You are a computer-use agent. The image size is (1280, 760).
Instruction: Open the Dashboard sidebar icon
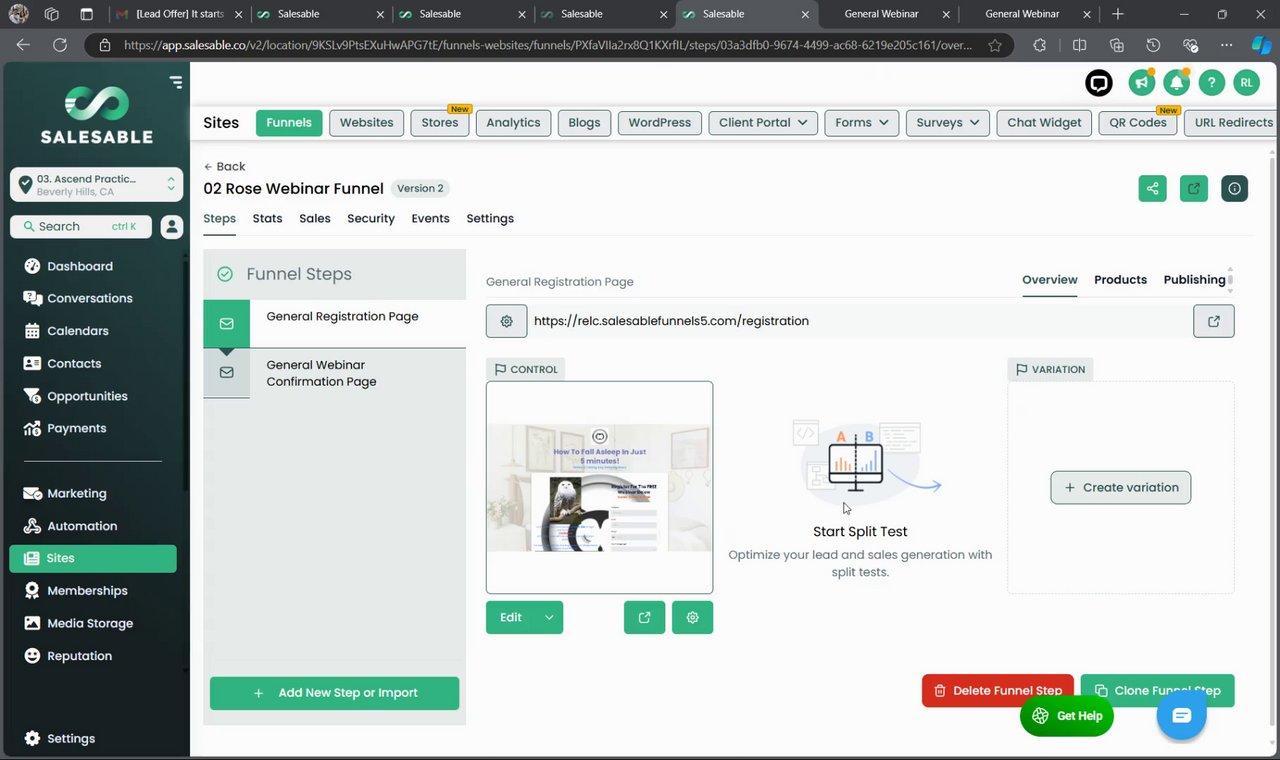[32, 266]
